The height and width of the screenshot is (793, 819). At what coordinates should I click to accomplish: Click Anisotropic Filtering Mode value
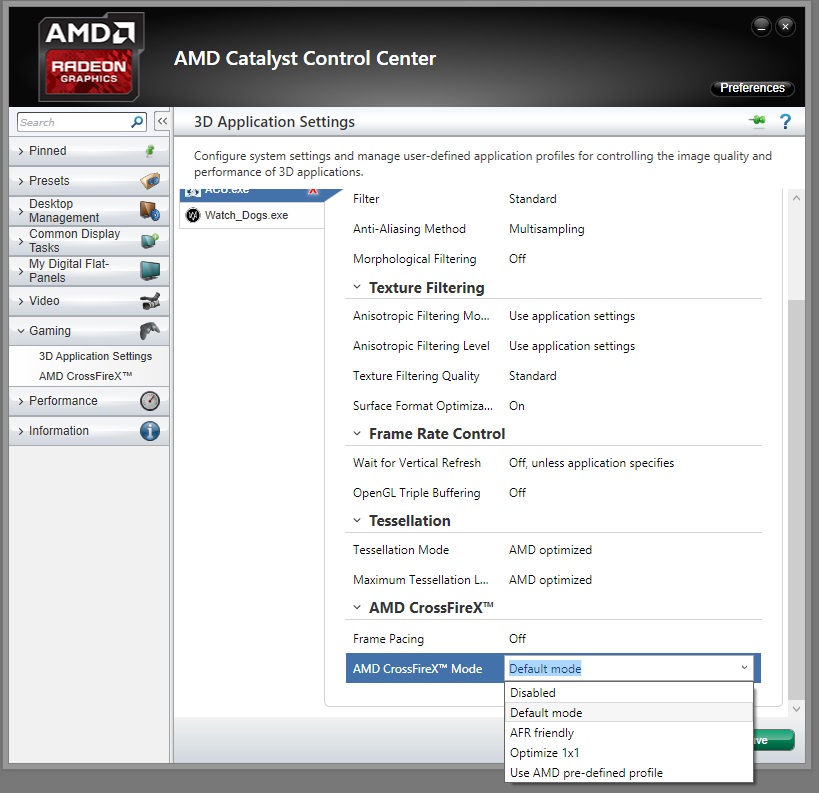click(x=572, y=316)
